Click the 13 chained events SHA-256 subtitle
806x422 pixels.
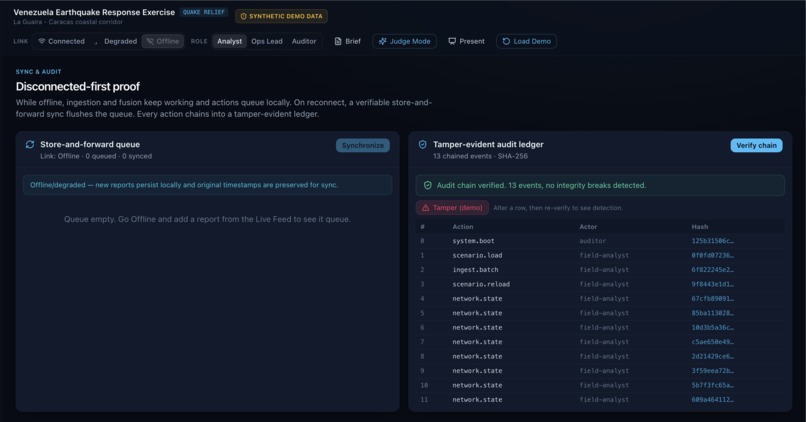tap(480, 156)
